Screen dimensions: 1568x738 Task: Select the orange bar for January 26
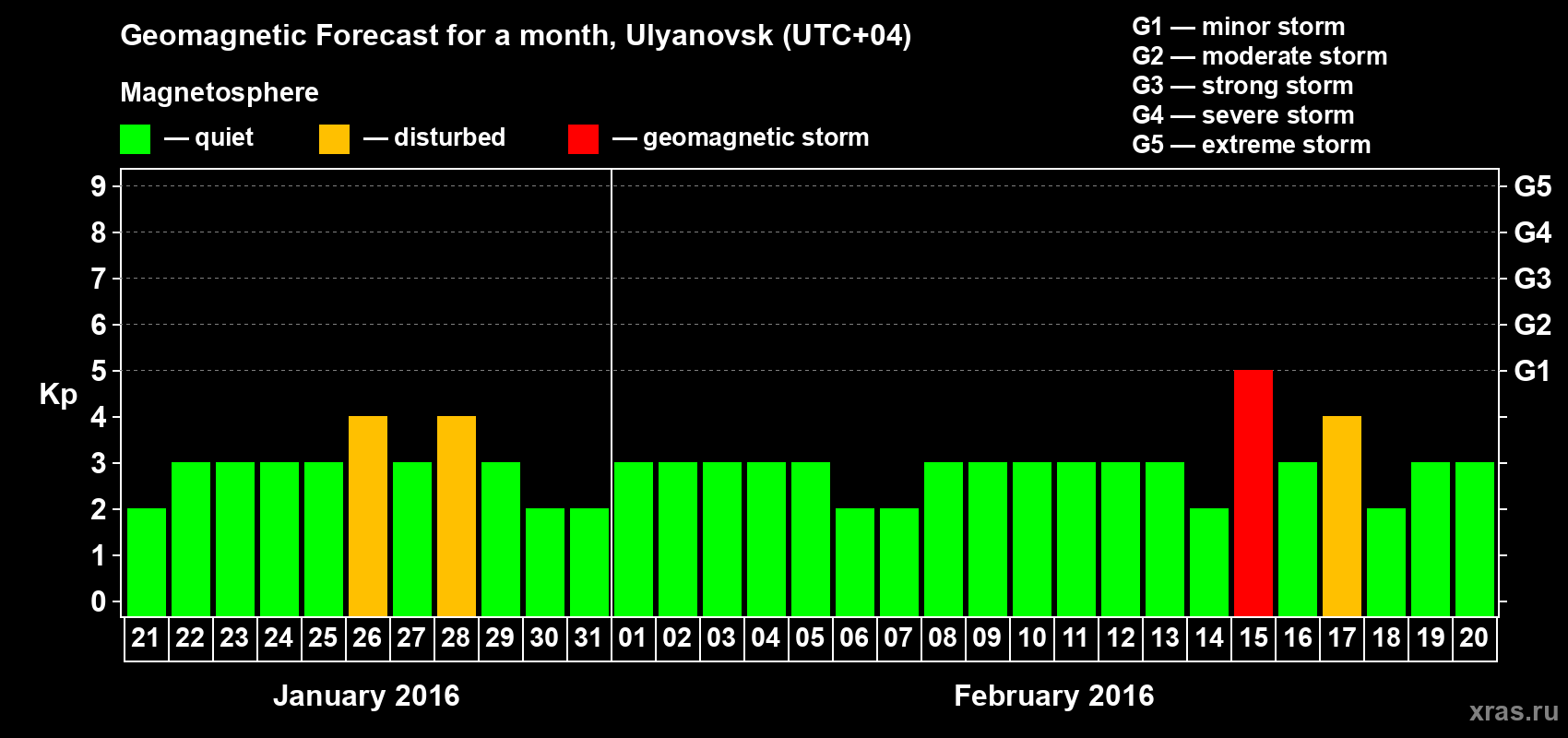368,517
